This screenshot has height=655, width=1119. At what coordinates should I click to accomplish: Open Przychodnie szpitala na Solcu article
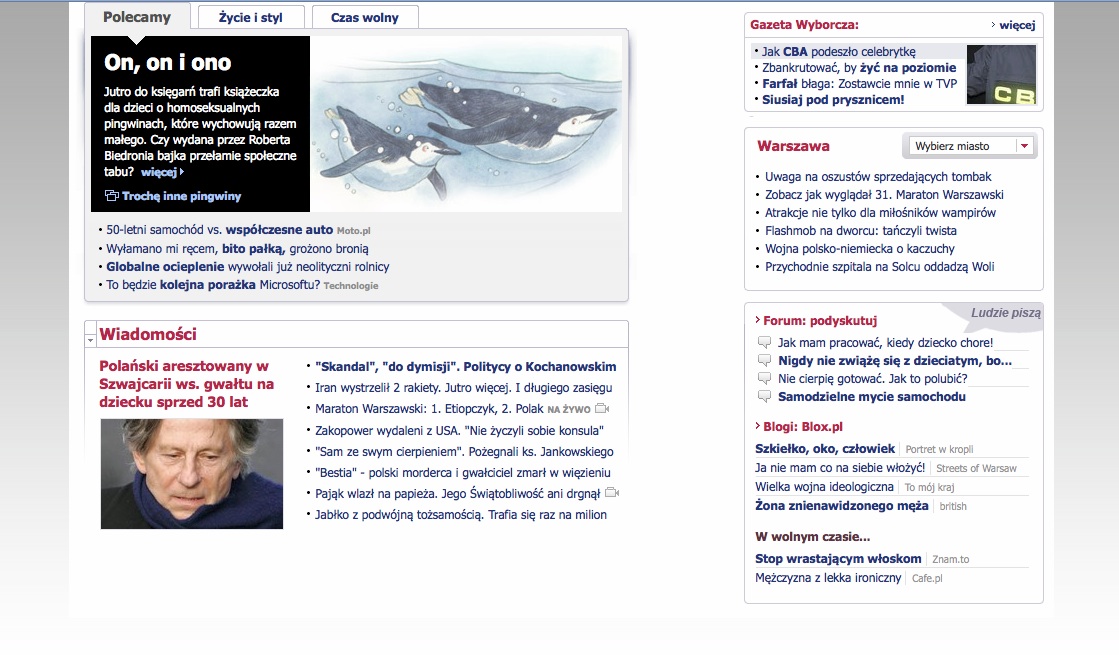tap(880, 267)
